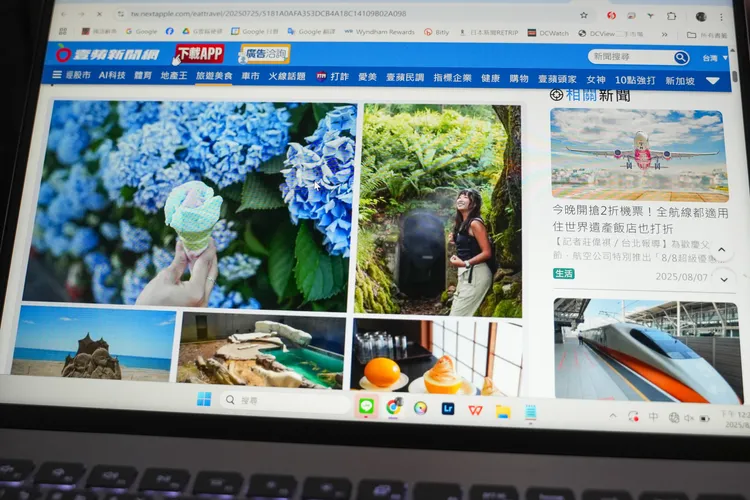Go to the 火線話題 menu item
750x500 pixels.
point(287,76)
